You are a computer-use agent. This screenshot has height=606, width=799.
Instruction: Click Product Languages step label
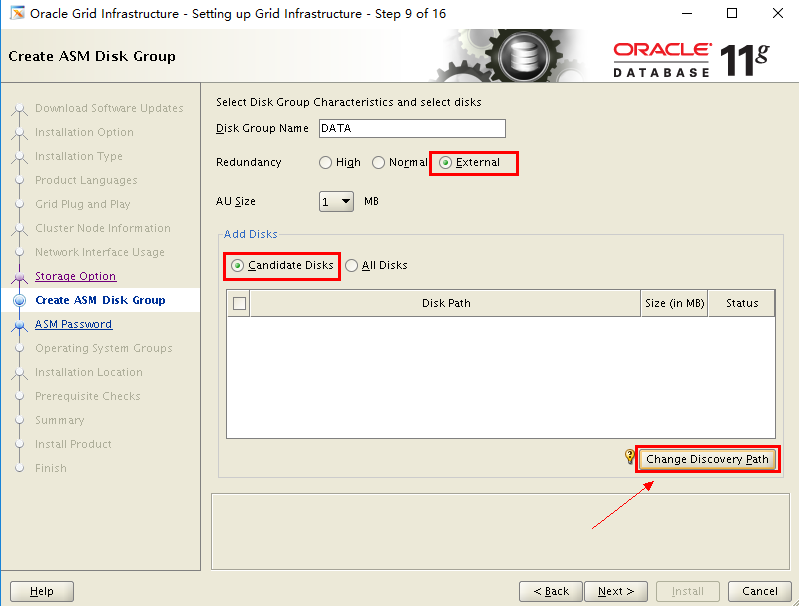point(86,180)
